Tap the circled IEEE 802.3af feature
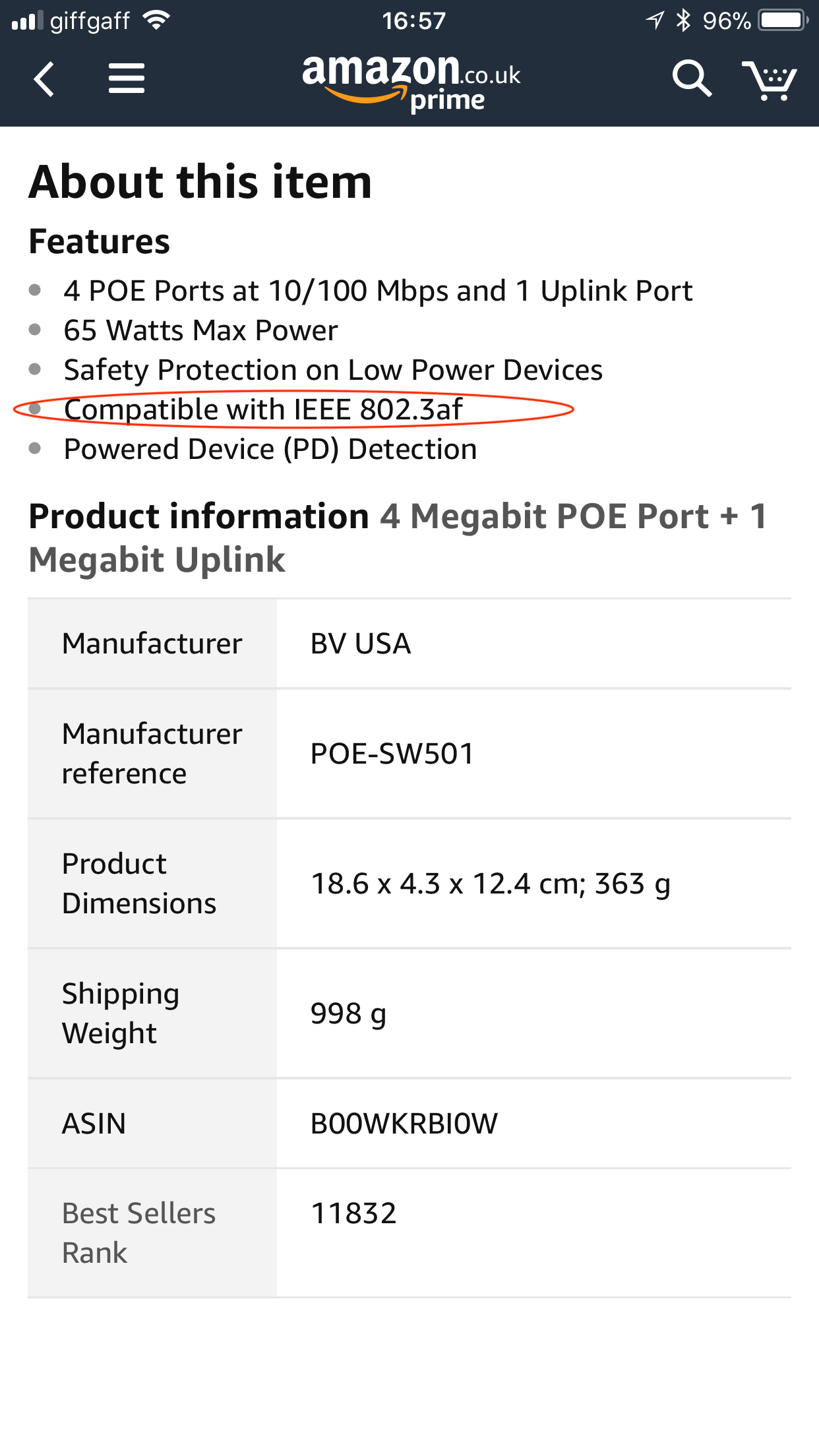Viewport: 819px width, 1456px height. click(x=264, y=409)
